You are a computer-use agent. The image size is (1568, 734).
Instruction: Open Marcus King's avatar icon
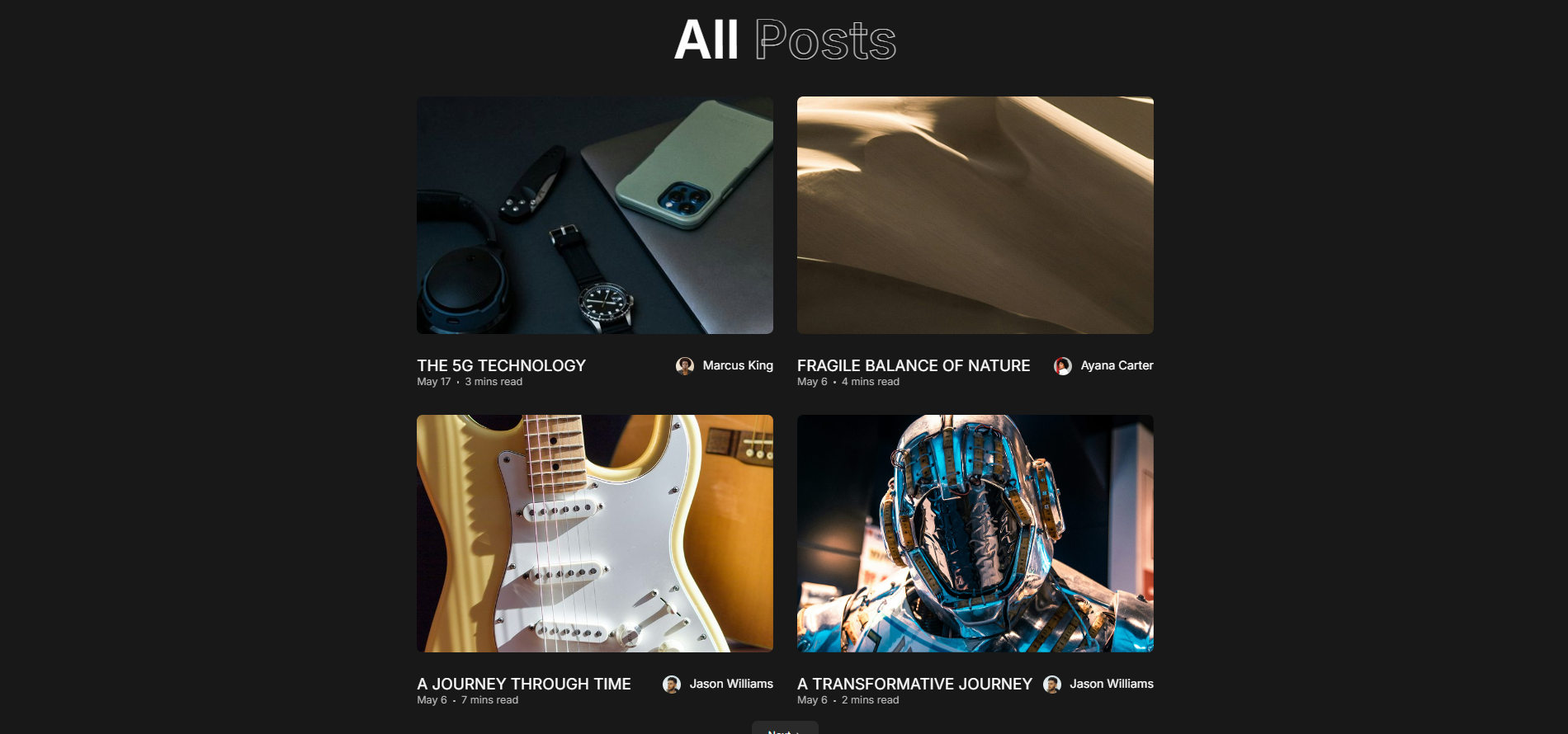(685, 365)
